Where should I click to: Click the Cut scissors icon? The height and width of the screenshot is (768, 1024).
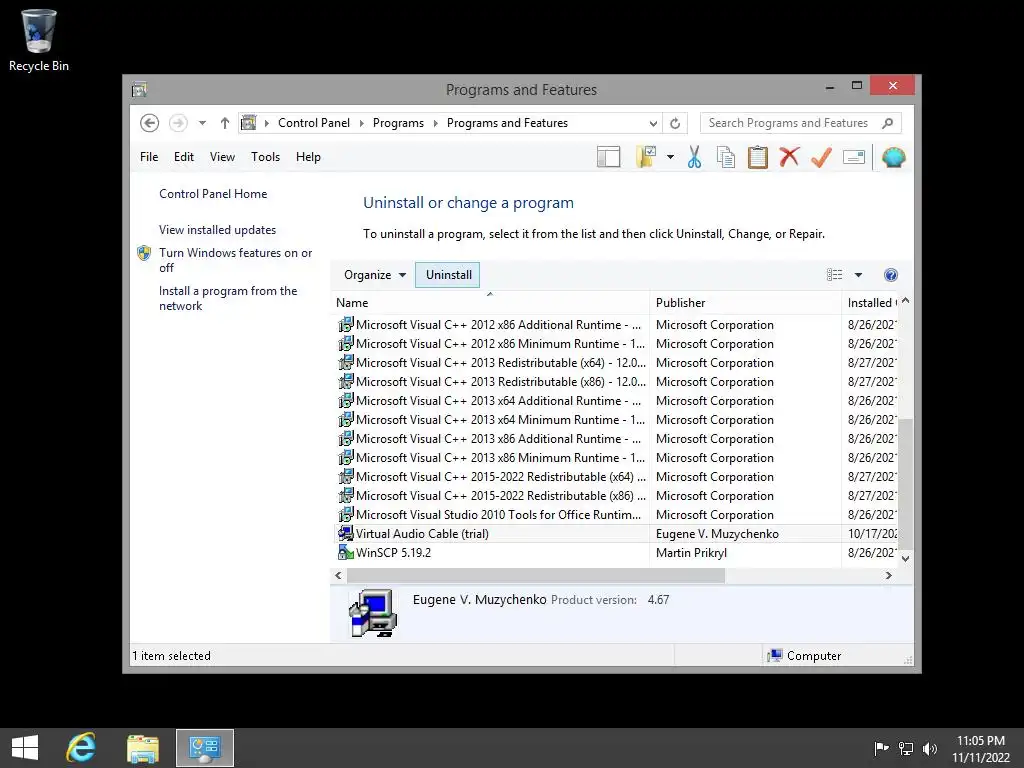pyautogui.click(x=694, y=157)
